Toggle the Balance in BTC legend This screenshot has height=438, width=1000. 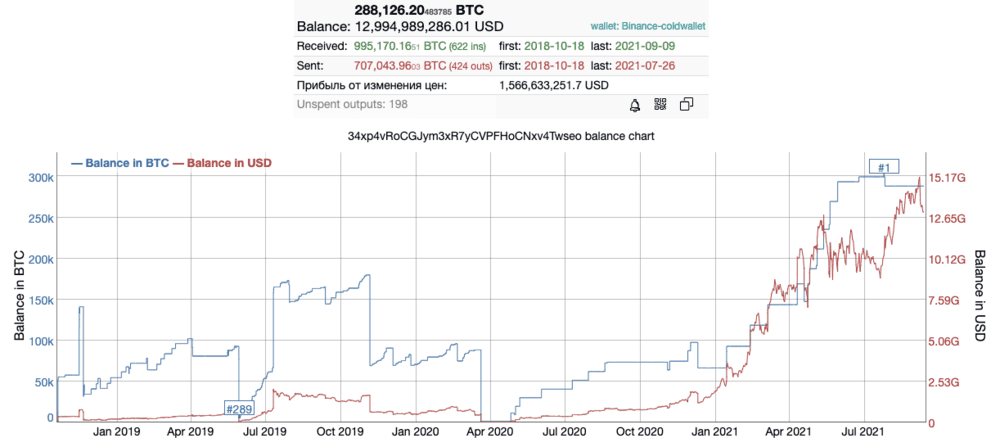(119, 163)
